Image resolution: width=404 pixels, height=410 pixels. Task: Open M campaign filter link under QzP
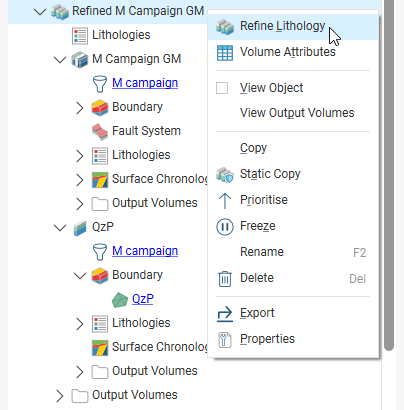point(145,251)
